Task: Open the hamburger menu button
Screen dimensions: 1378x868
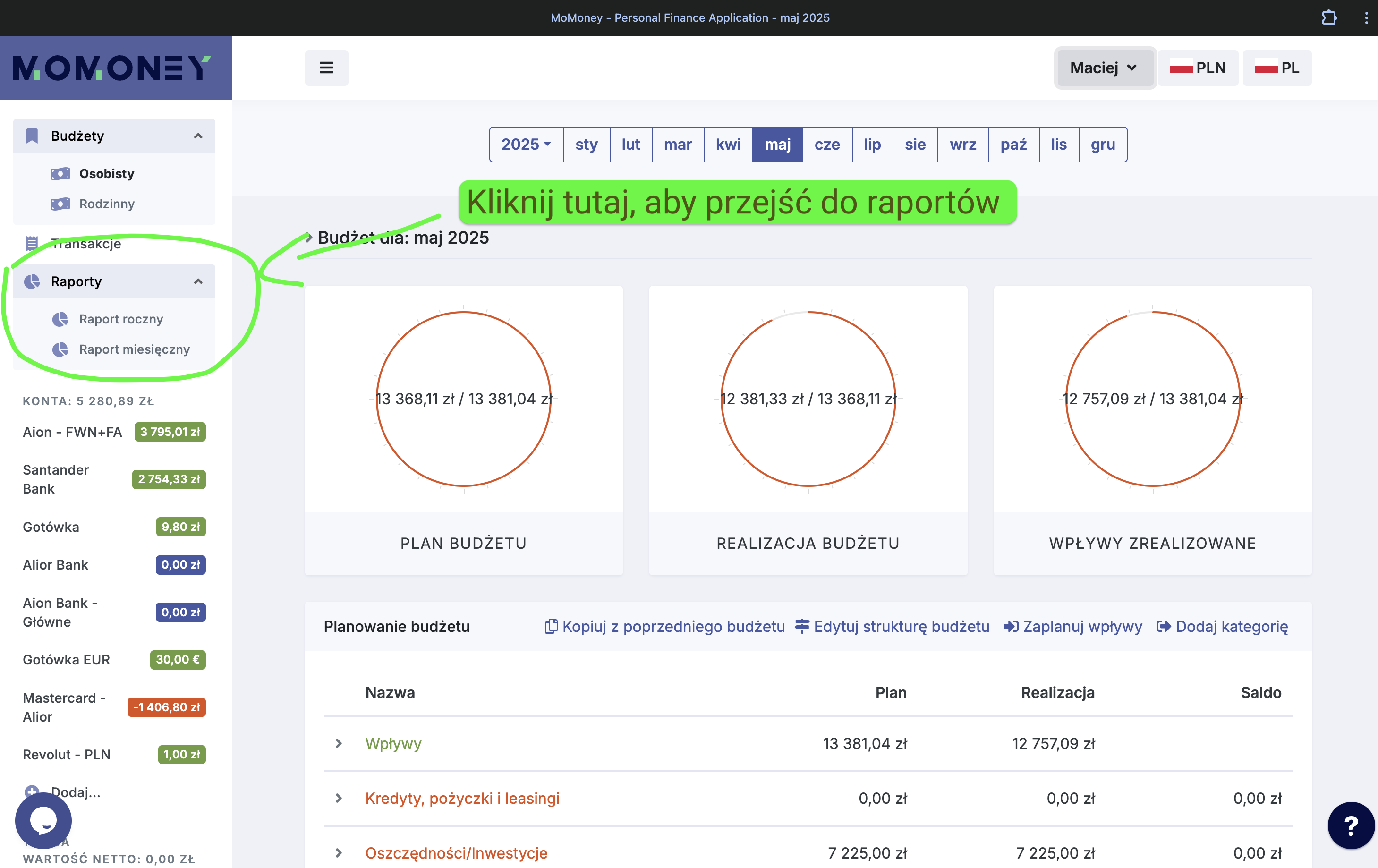Action: coord(326,68)
